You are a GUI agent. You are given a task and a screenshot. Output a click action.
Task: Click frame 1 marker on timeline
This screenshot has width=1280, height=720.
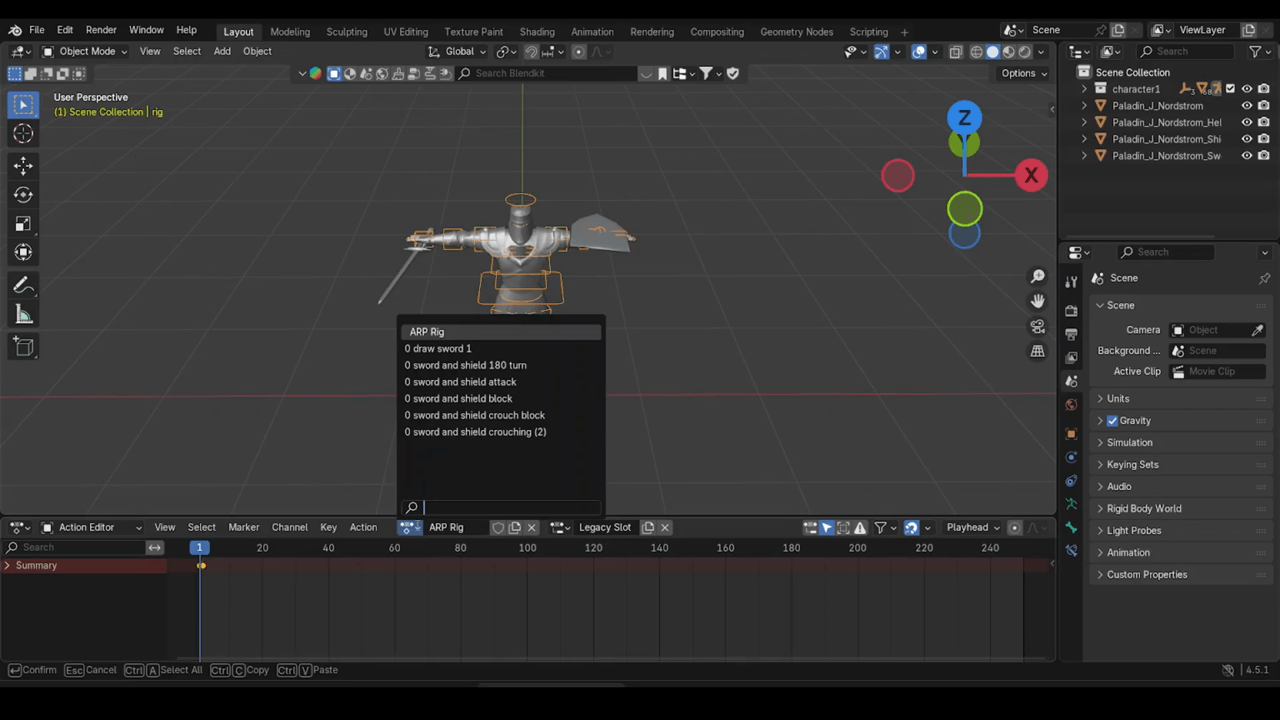[x=200, y=548]
